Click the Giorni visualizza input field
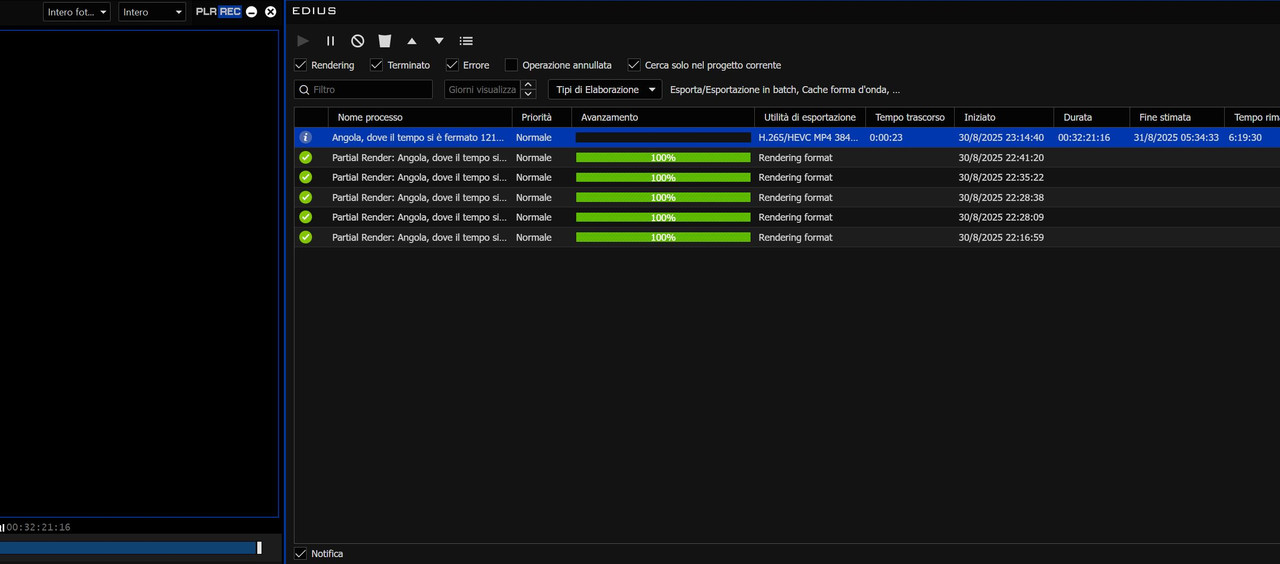This screenshot has width=1280, height=564. pos(482,90)
